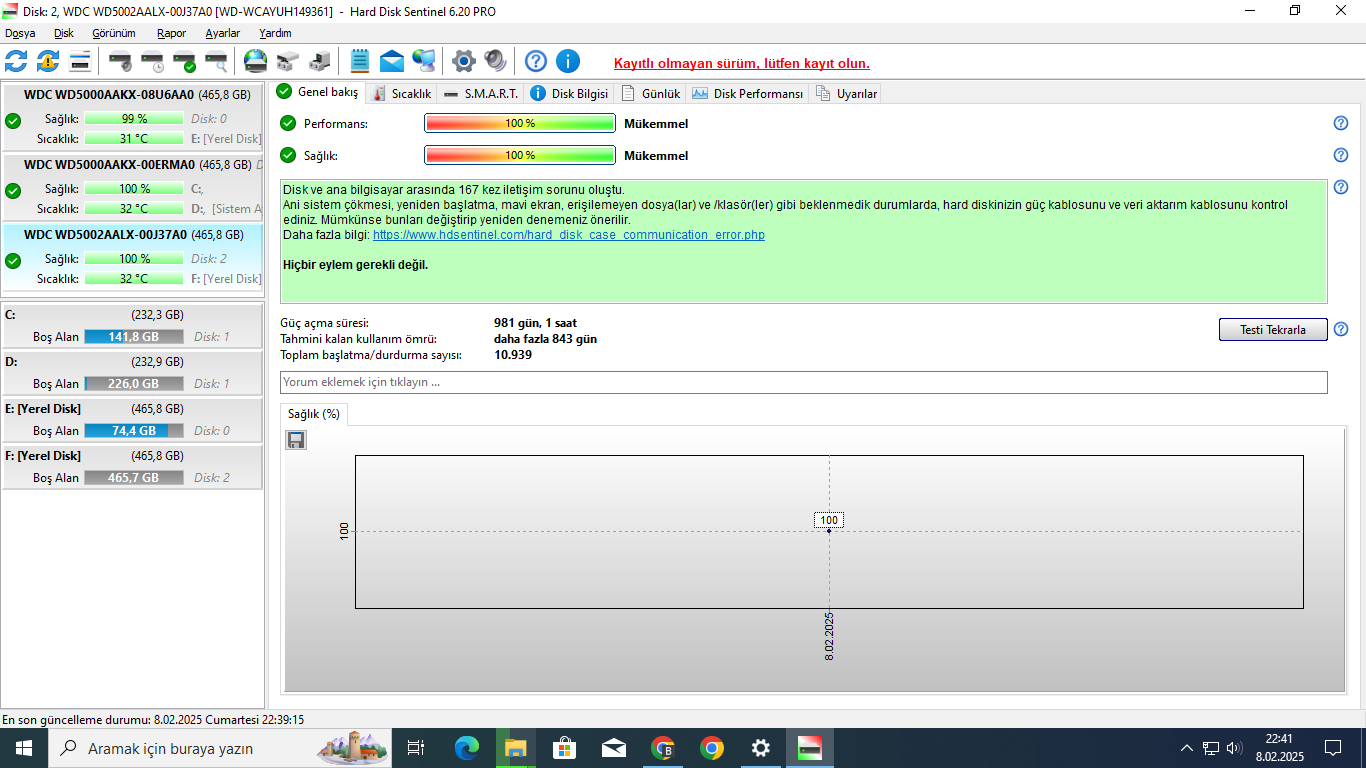Click the 74,4 GB free space bar
The image size is (1366, 768).
coord(134,431)
